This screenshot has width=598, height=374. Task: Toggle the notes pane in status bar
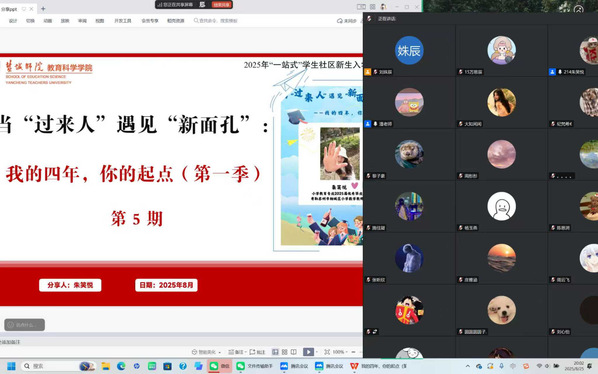tap(236, 352)
